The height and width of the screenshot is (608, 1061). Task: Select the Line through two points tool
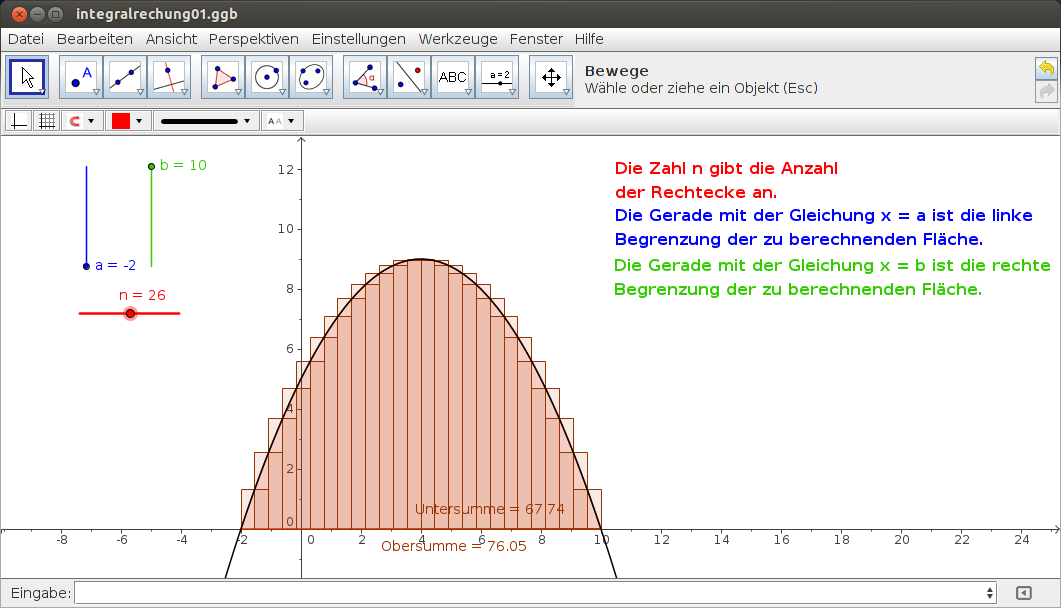(x=122, y=77)
